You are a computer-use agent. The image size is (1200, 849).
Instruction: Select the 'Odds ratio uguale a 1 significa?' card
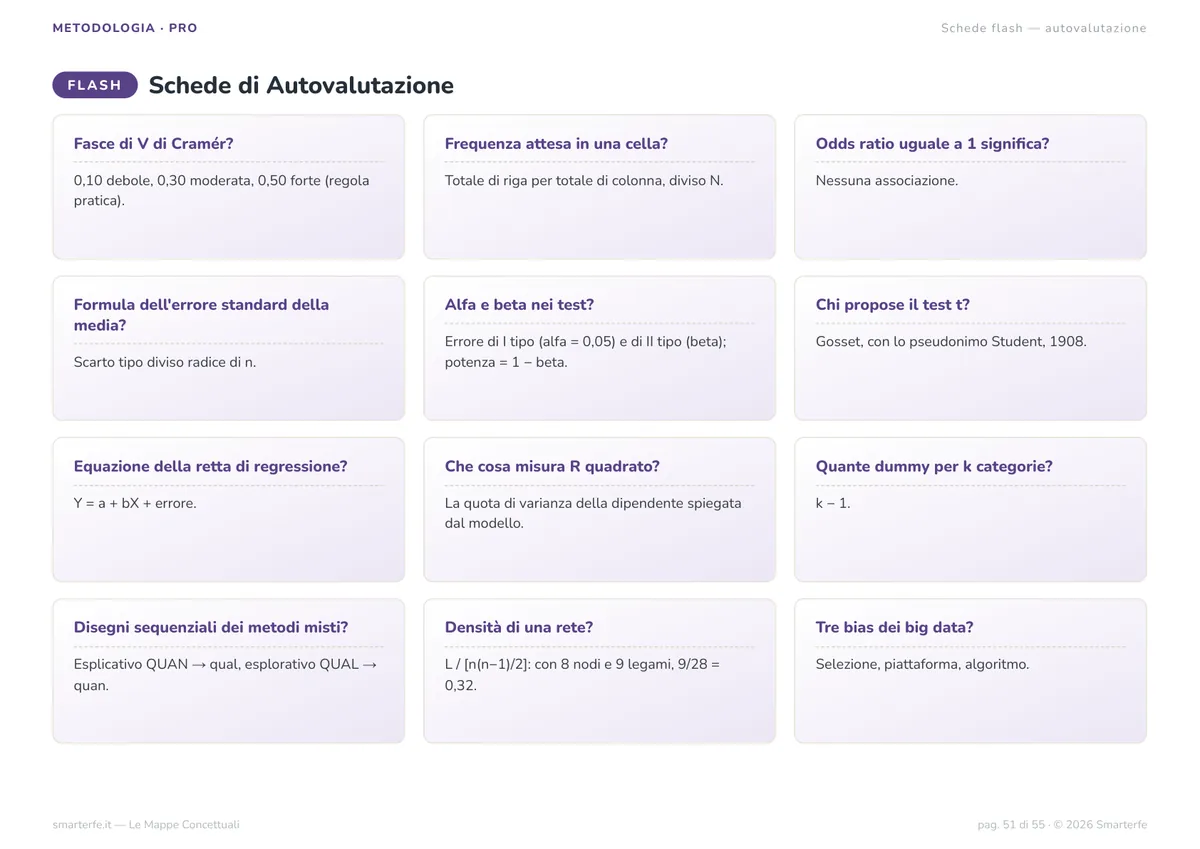pos(970,187)
